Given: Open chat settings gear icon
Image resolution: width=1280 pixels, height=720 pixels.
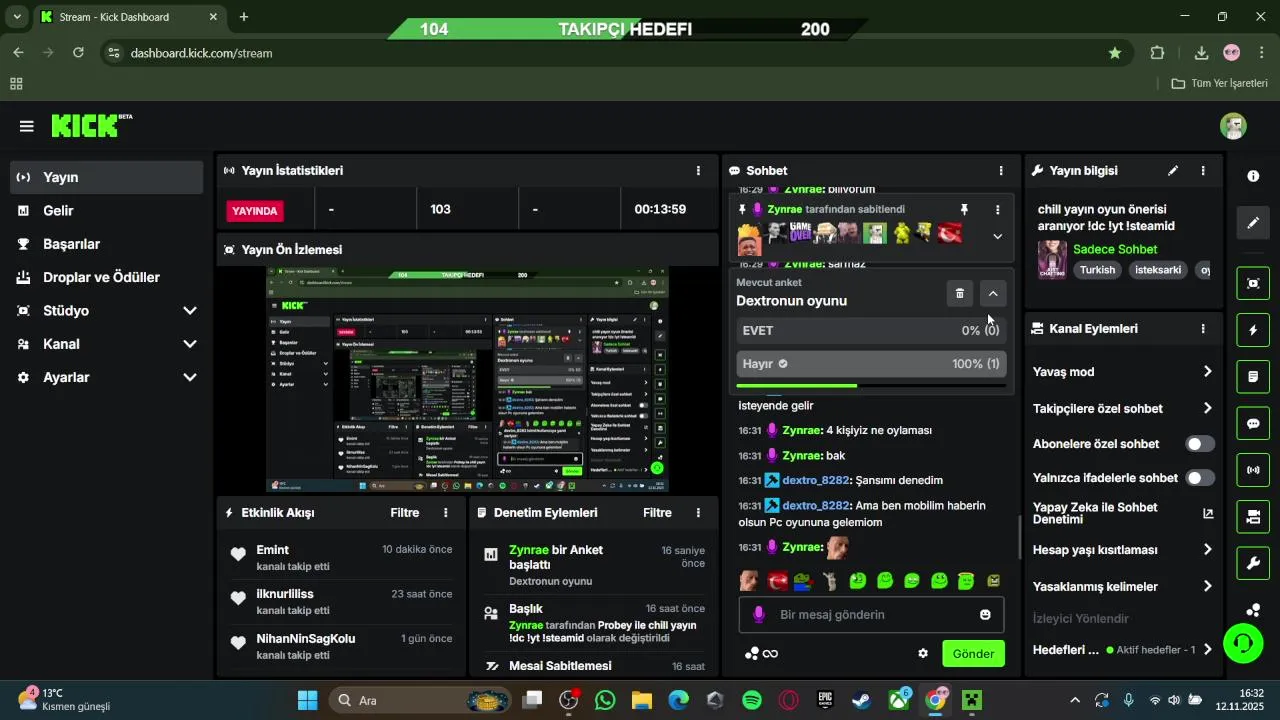Looking at the screenshot, I should click(923, 654).
